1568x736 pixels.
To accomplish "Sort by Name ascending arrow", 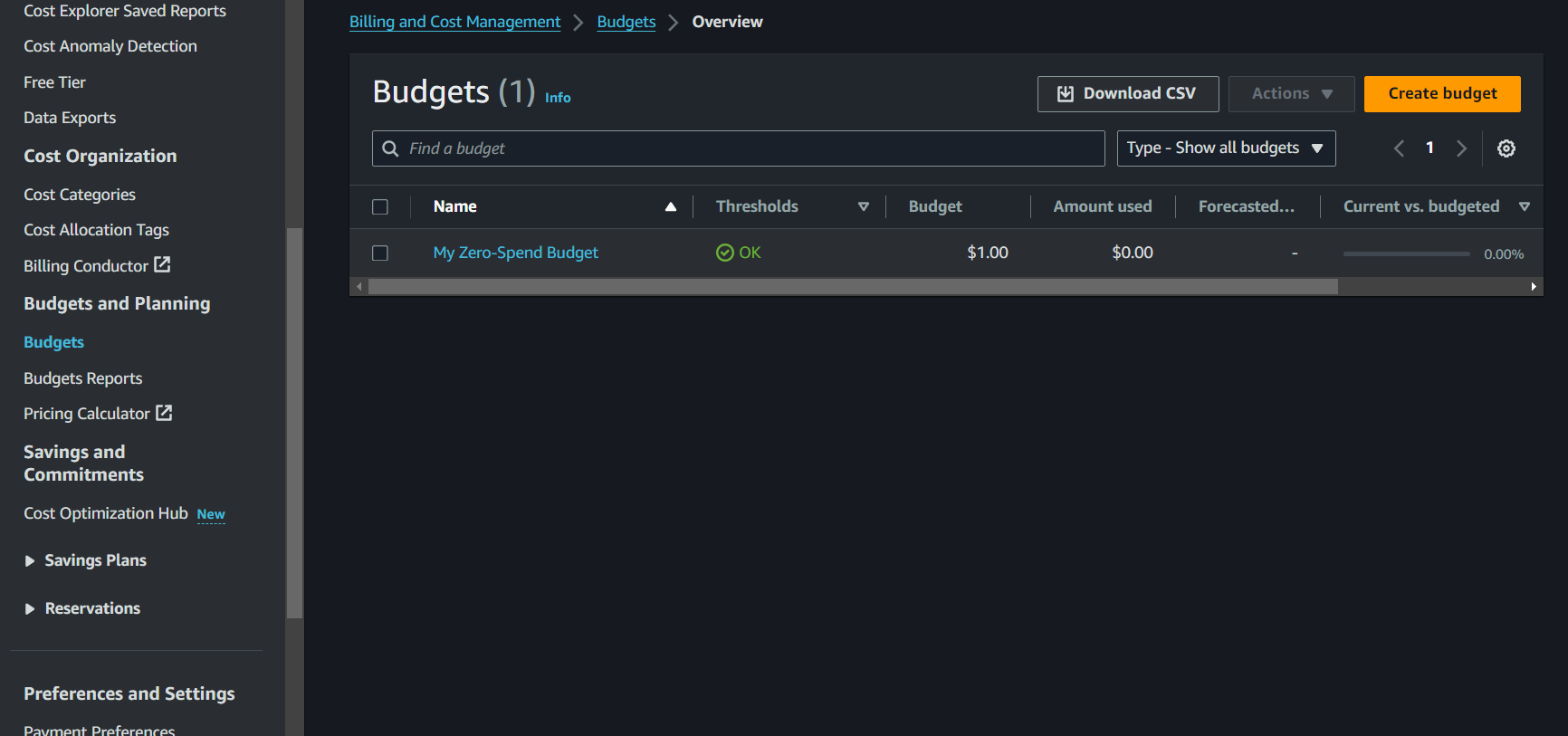I will [671, 206].
